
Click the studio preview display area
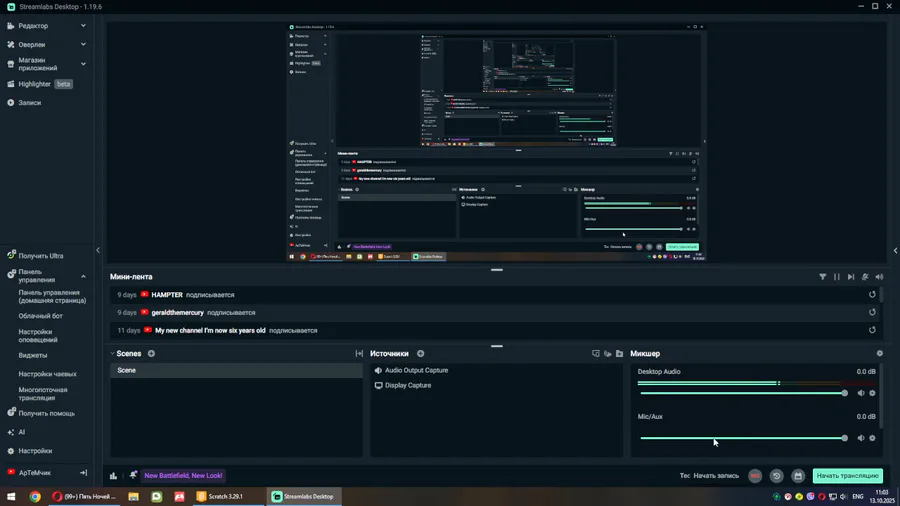[496, 142]
